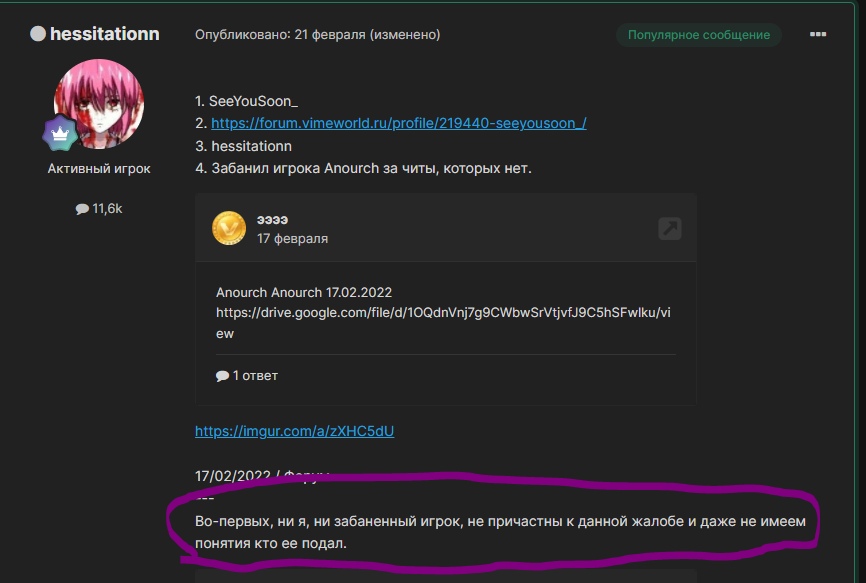
Task: Click the "17 февраля" quote date
Action: pos(292,239)
